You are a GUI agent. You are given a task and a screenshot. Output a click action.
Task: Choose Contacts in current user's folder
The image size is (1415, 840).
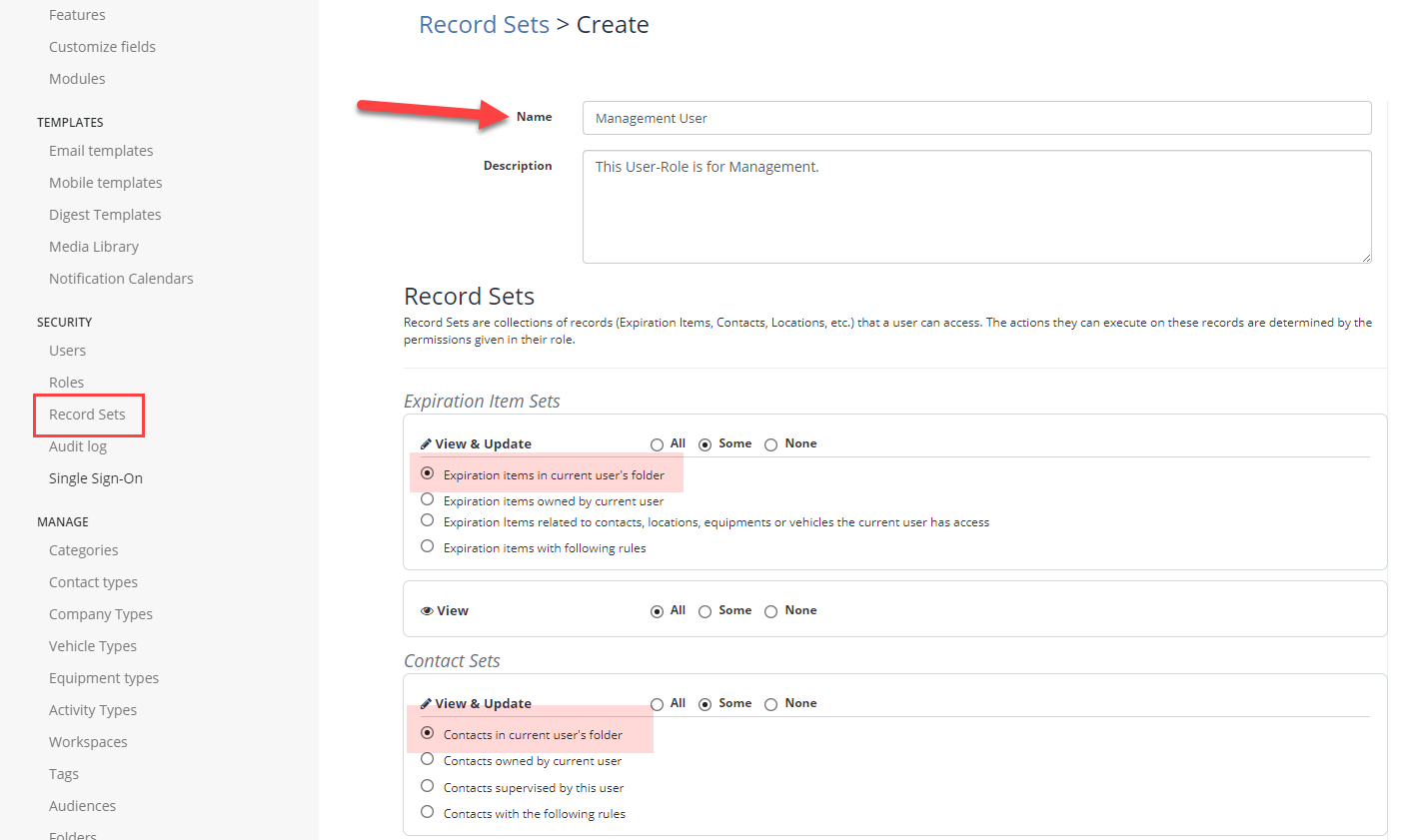[427, 733]
